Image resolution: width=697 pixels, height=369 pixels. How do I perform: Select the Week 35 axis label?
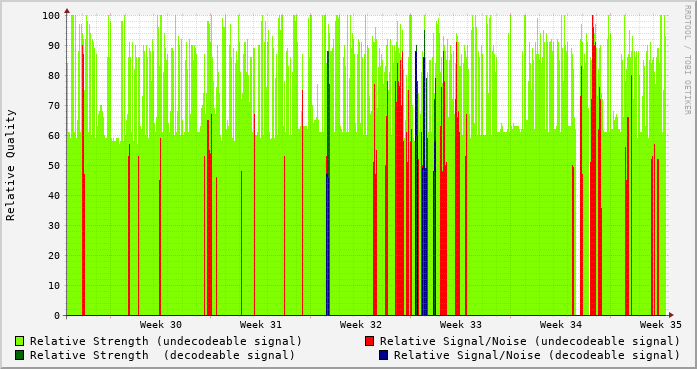coord(661,325)
